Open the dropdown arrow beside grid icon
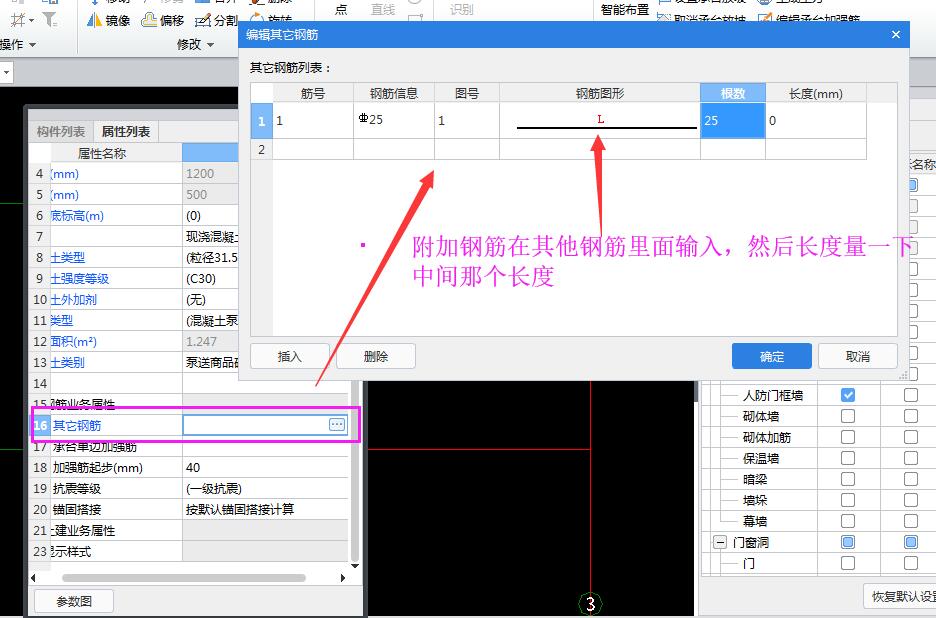The image size is (936, 618). tap(32, 21)
